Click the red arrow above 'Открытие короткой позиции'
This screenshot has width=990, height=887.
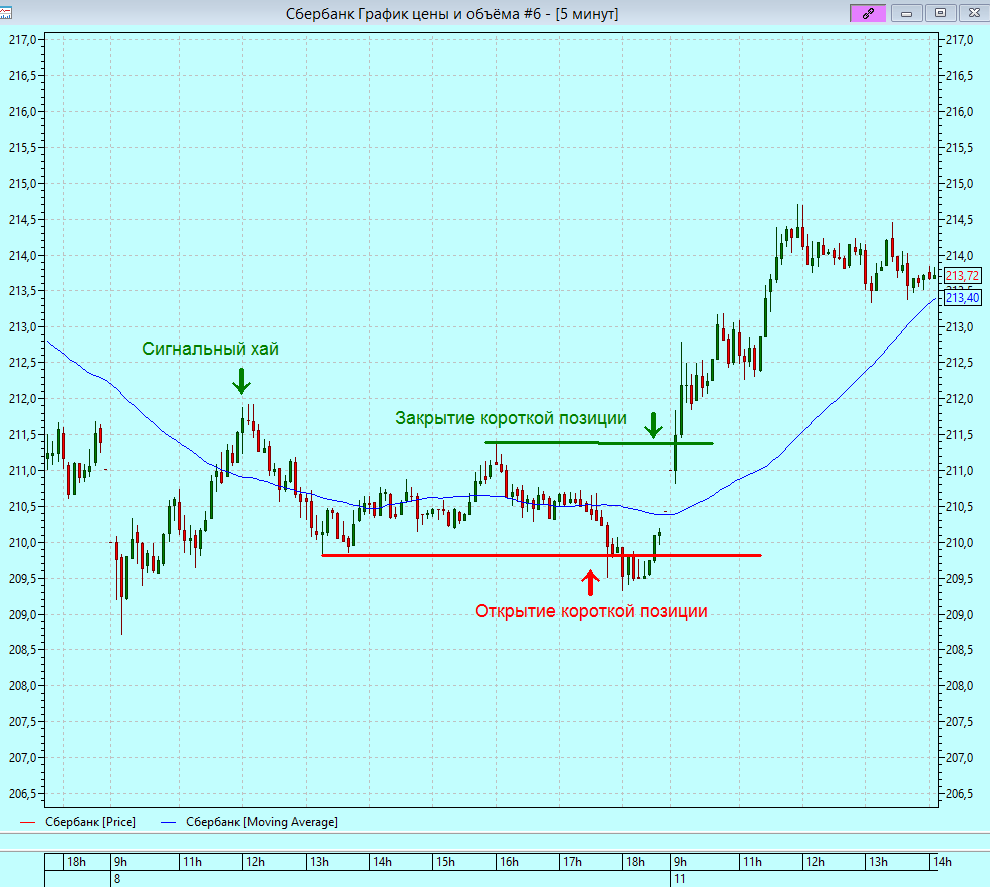[590, 583]
